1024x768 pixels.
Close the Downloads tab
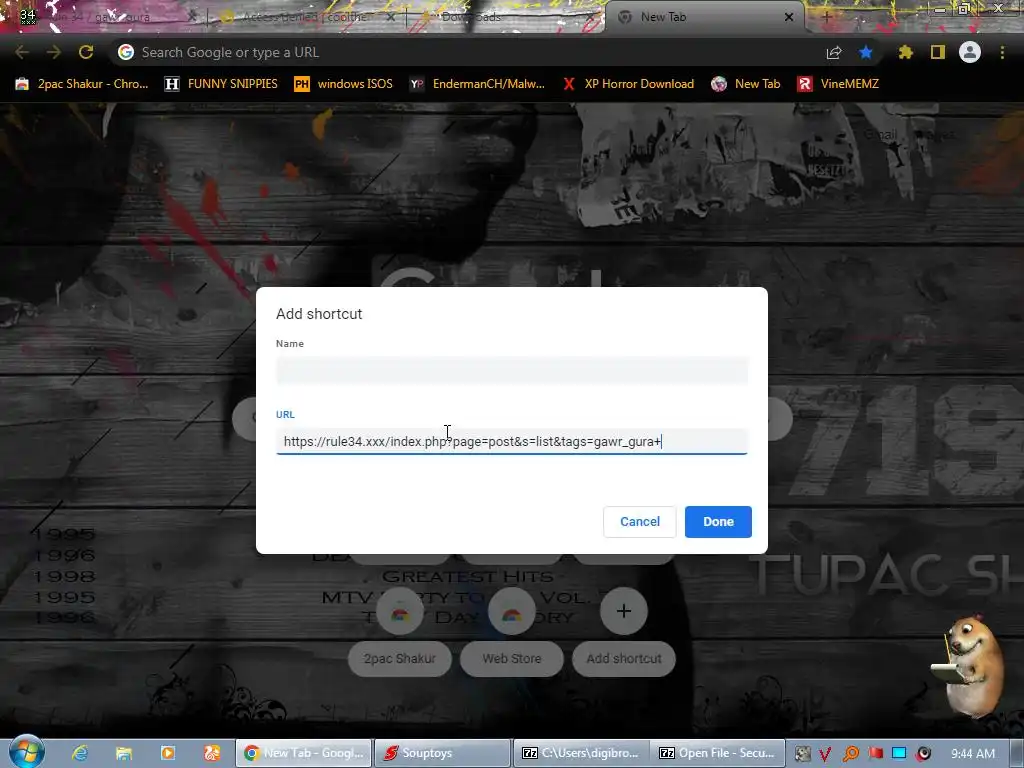[x=590, y=17]
